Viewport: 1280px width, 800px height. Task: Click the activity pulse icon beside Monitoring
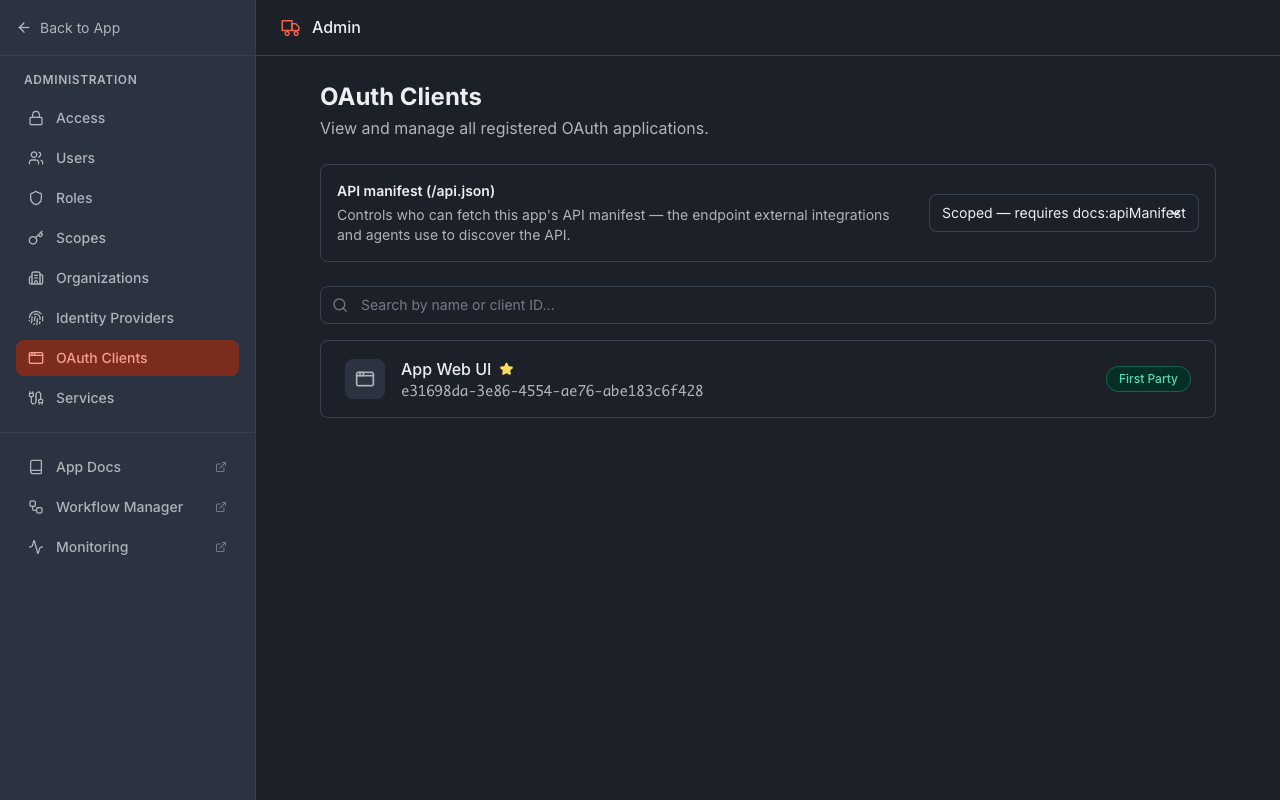point(36,547)
